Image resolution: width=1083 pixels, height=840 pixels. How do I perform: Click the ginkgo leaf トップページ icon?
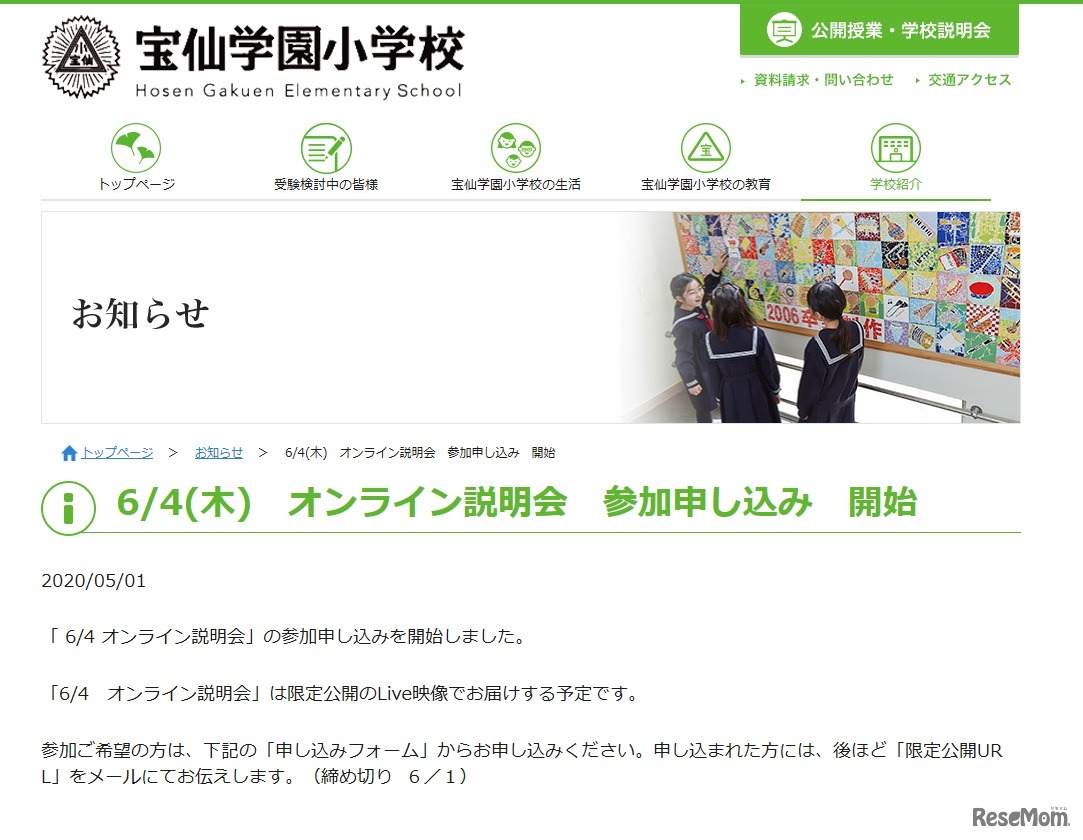coord(136,148)
